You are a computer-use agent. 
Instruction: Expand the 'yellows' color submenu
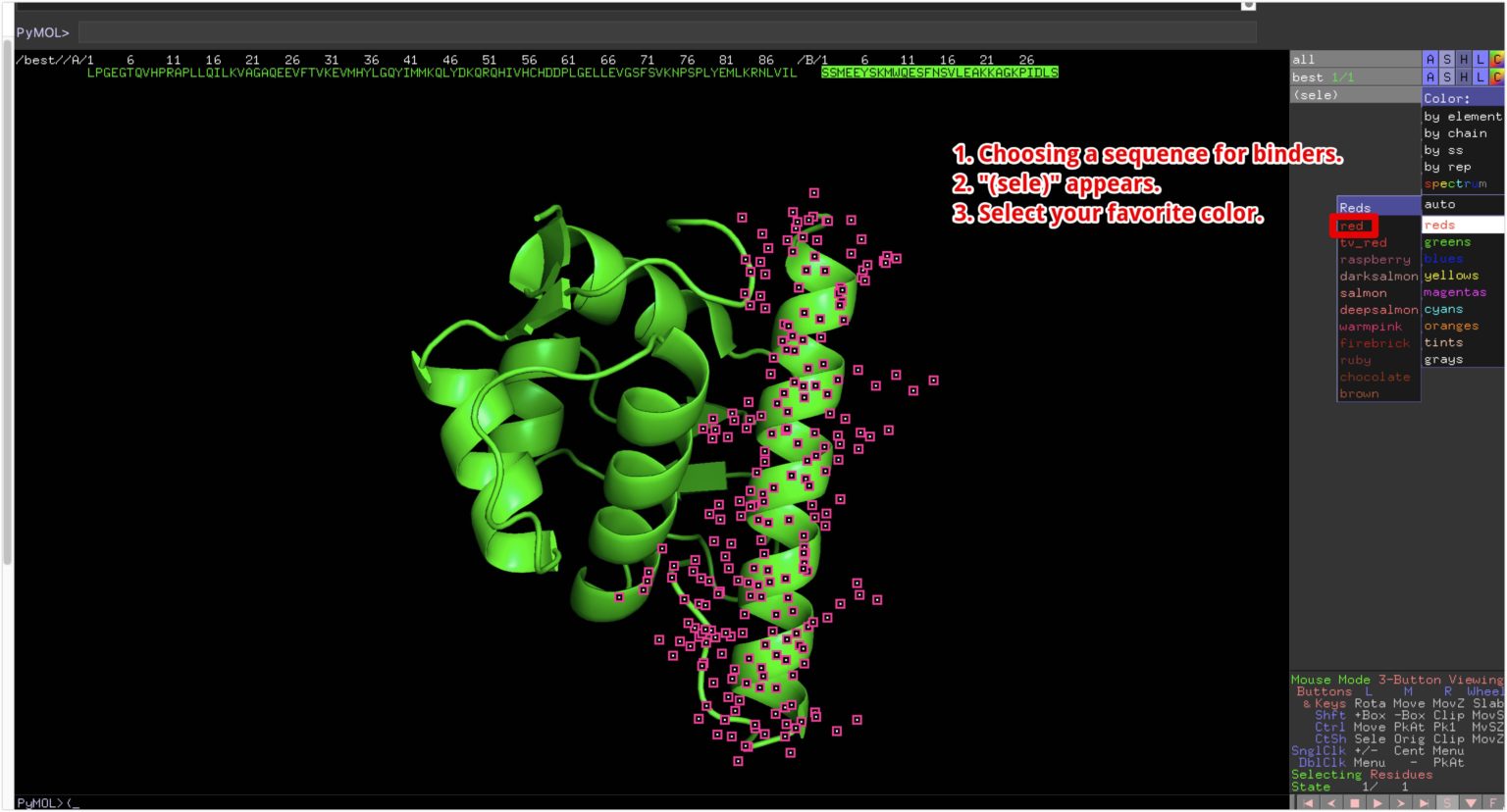(x=1452, y=276)
